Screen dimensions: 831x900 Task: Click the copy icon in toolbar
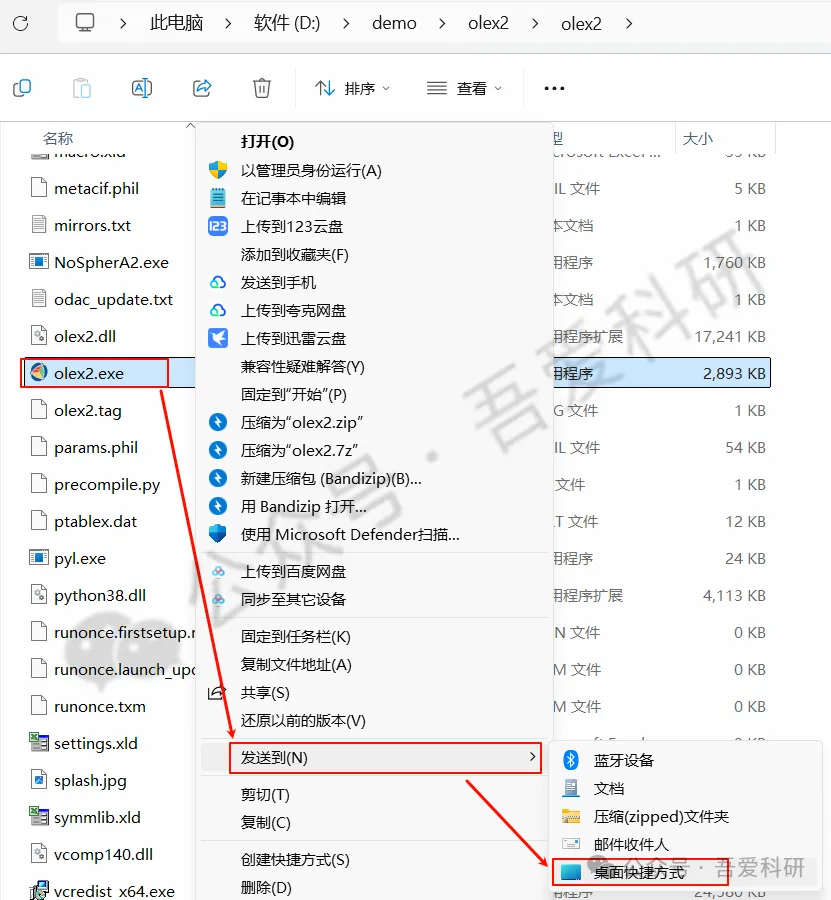22,88
